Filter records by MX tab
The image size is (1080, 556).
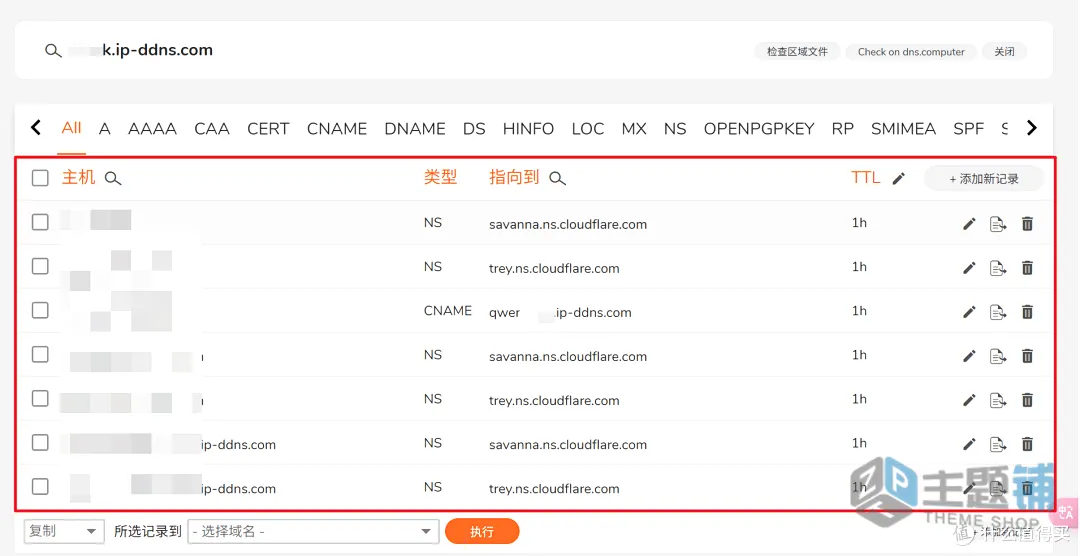point(634,129)
